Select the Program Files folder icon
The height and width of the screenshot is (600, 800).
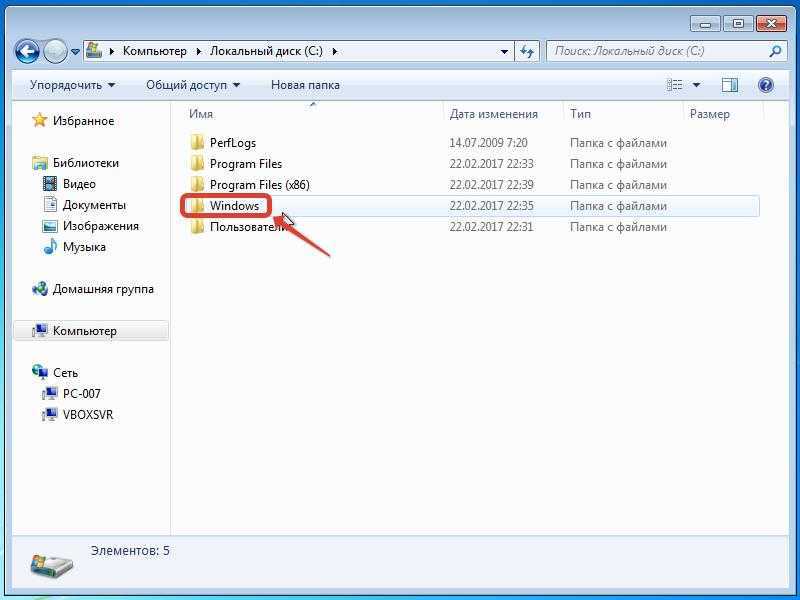(x=197, y=164)
